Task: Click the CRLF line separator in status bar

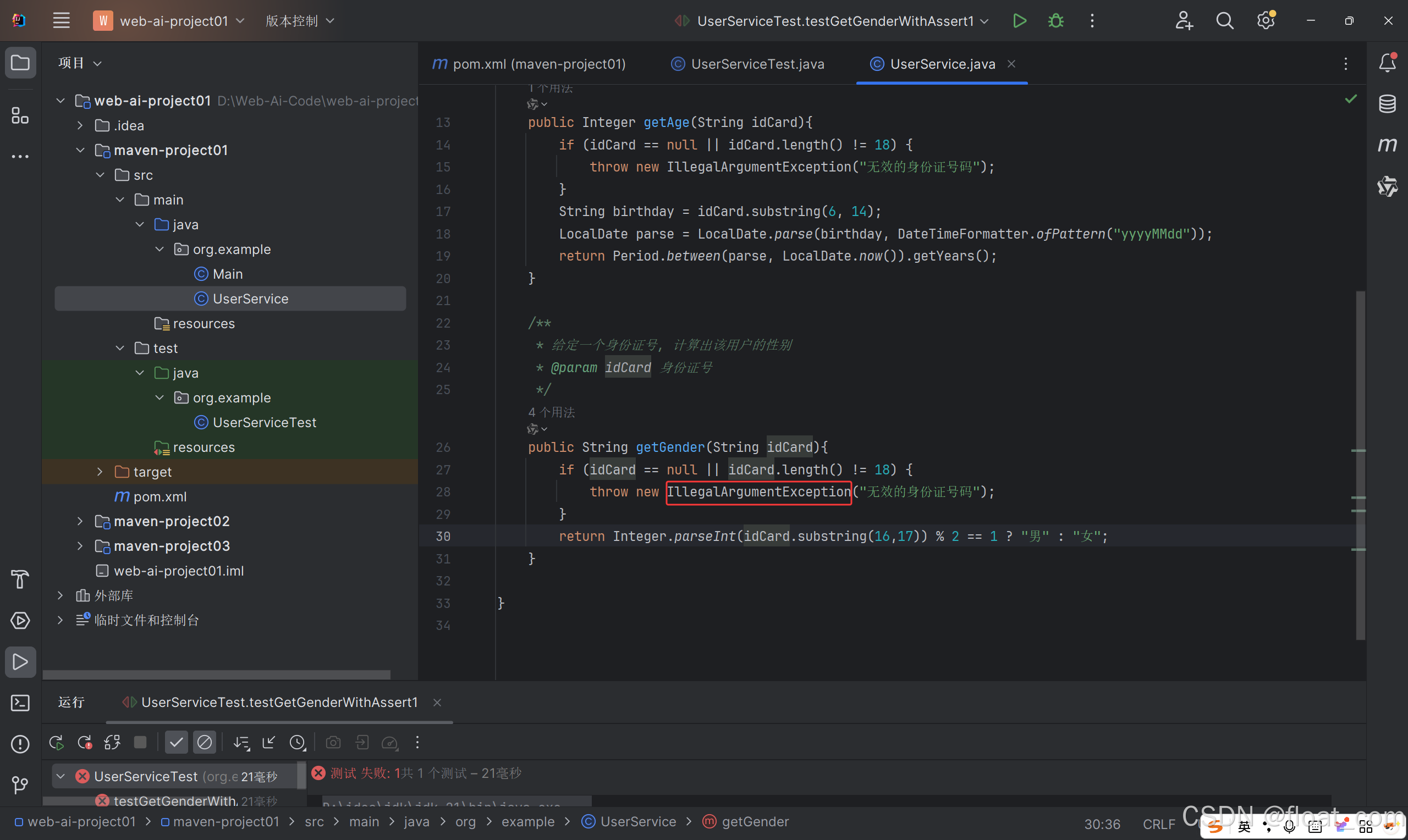Action: point(1158,824)
